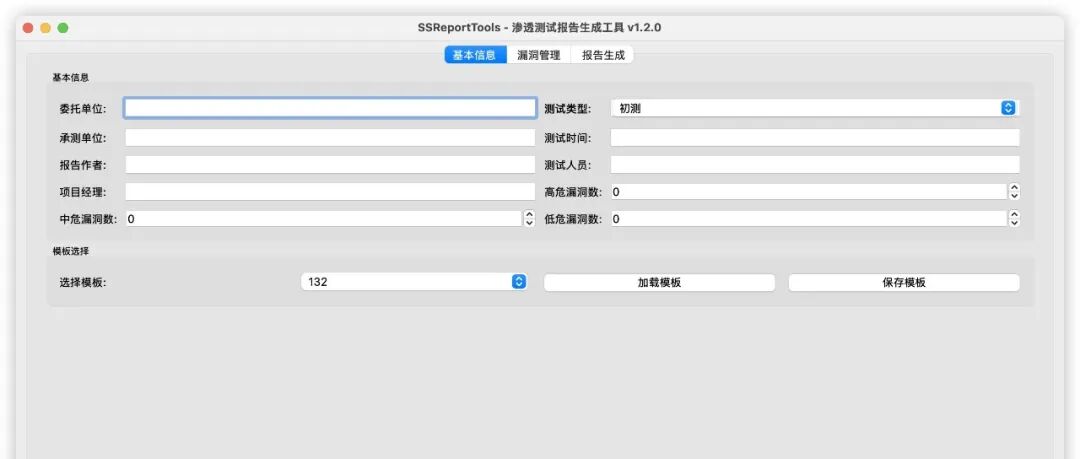This screenshot has width=1080, height=459.
Task: Open the 报告生成 tab
Action: click(x=603, y=55)
